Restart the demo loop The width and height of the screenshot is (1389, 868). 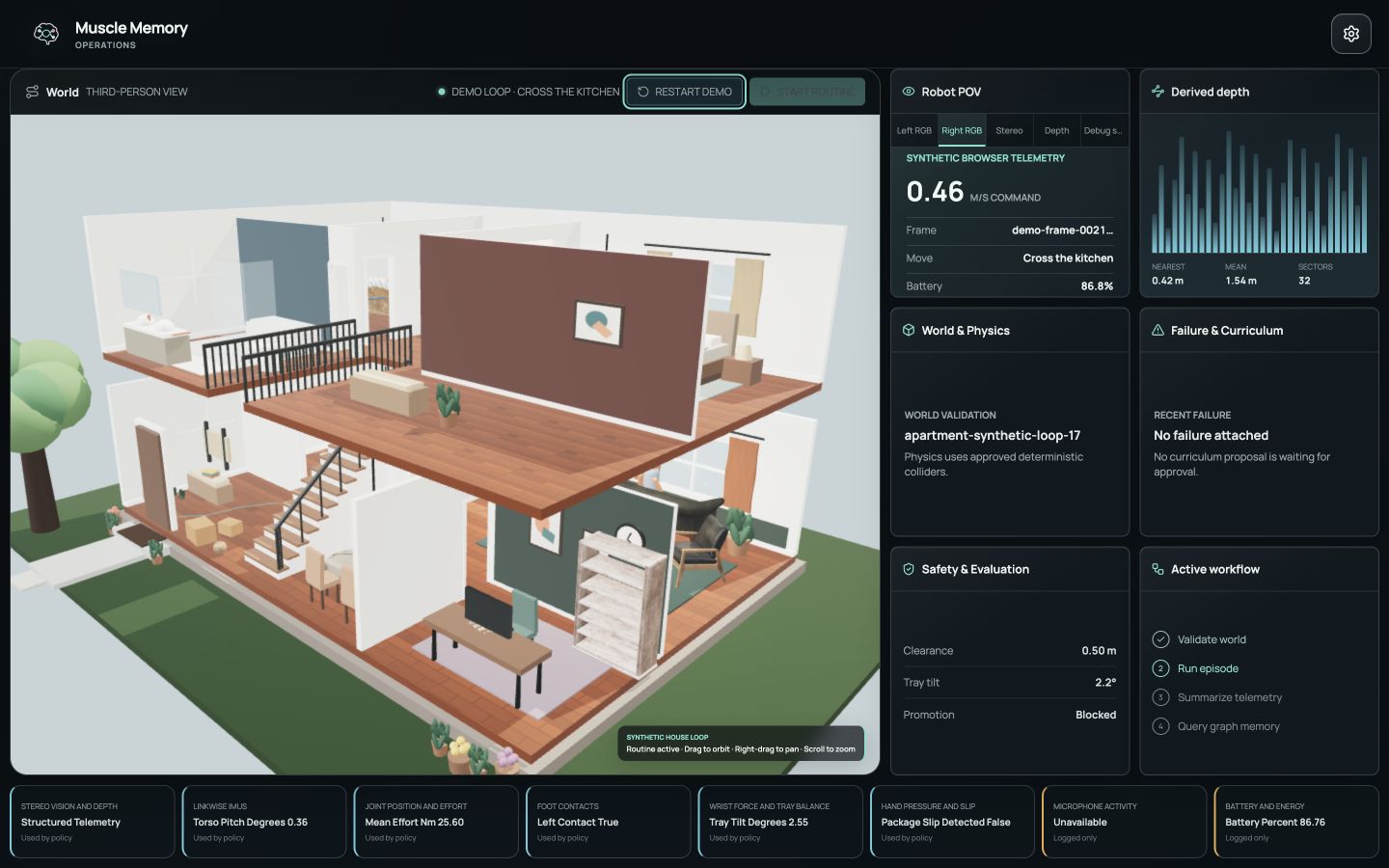pos(685,92)
